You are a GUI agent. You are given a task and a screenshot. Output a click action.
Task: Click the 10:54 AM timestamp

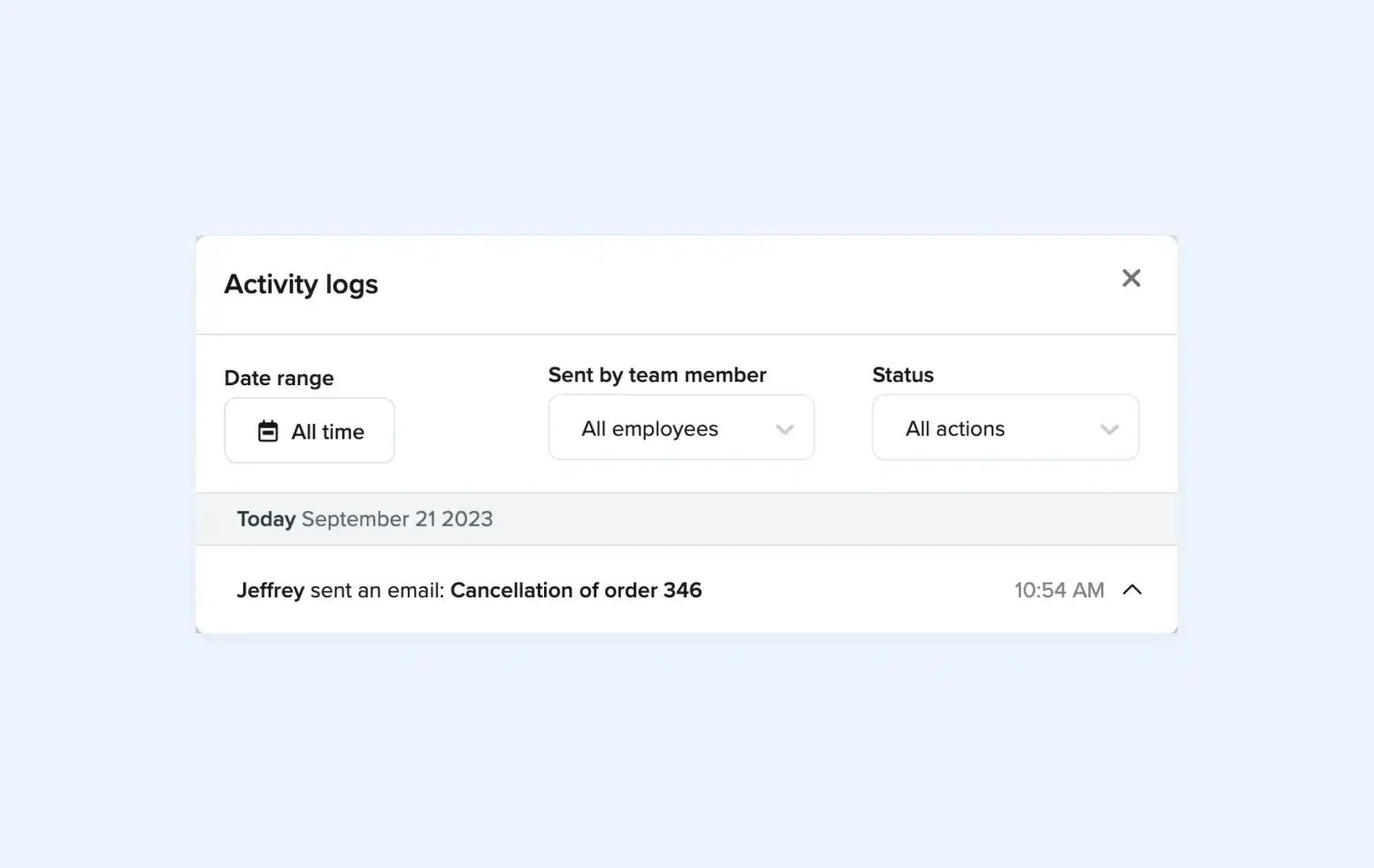pyautogui.click(x=1059, y=590)
